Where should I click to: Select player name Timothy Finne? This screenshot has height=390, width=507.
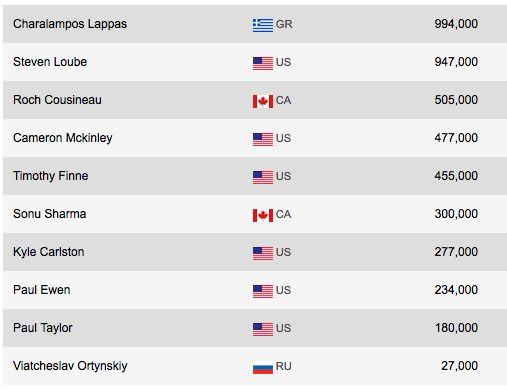[51, 176]
